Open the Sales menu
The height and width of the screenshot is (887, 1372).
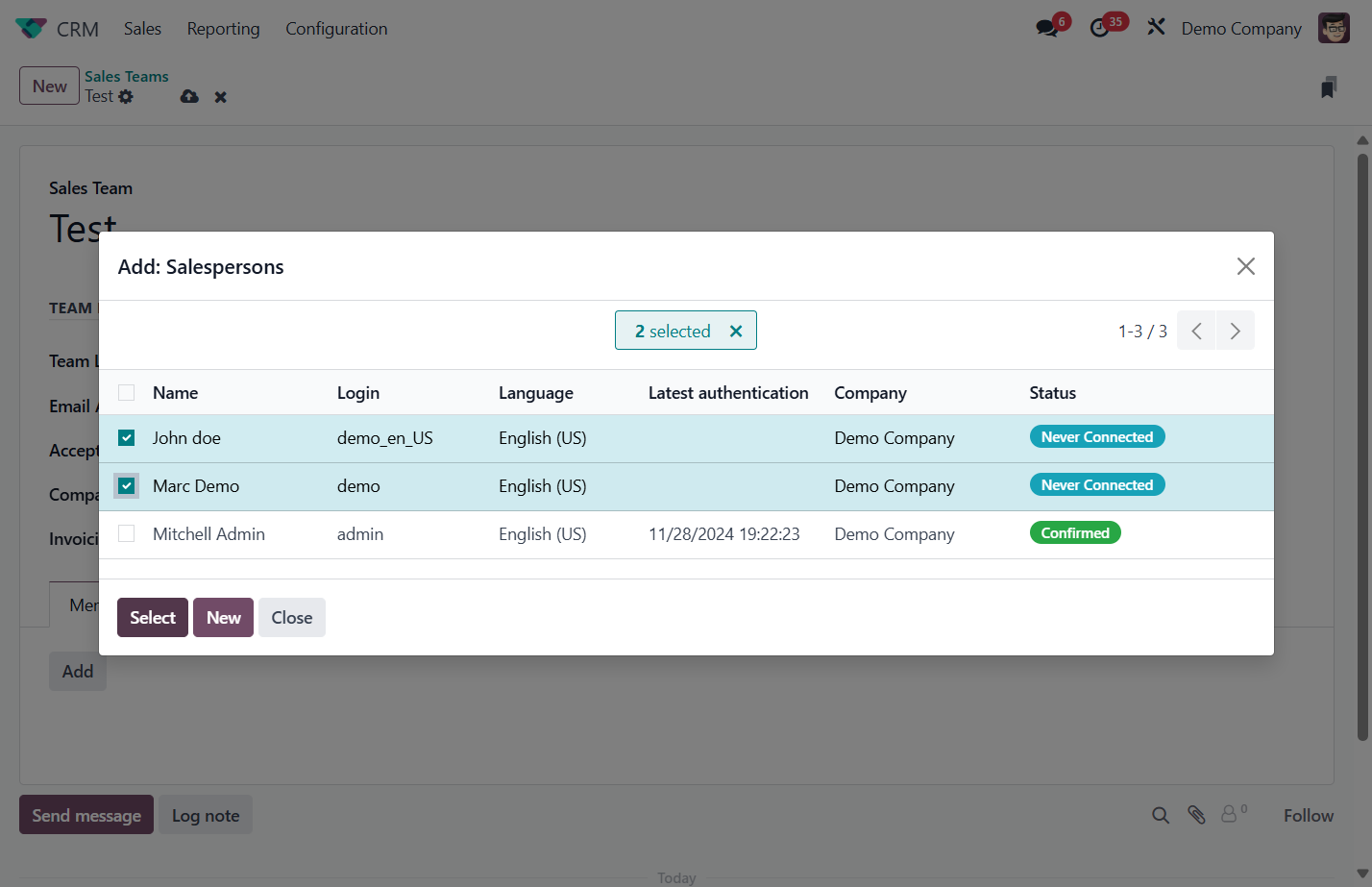click(142, 29)
